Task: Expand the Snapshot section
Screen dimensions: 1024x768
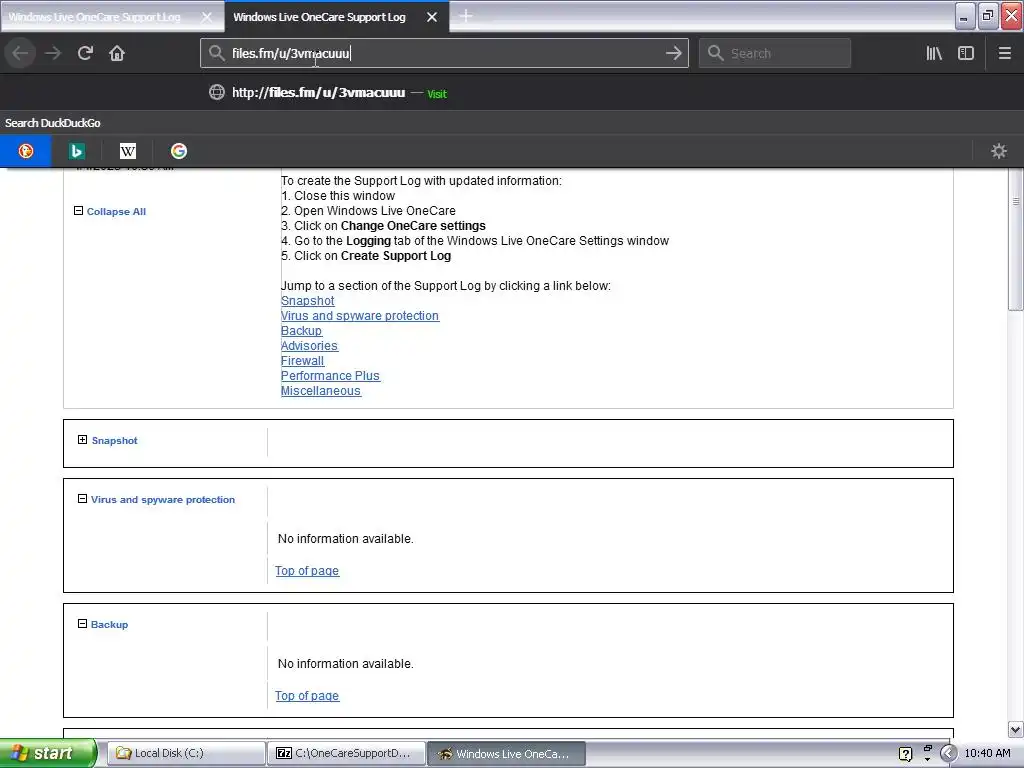Action: [x=82, y=440]
